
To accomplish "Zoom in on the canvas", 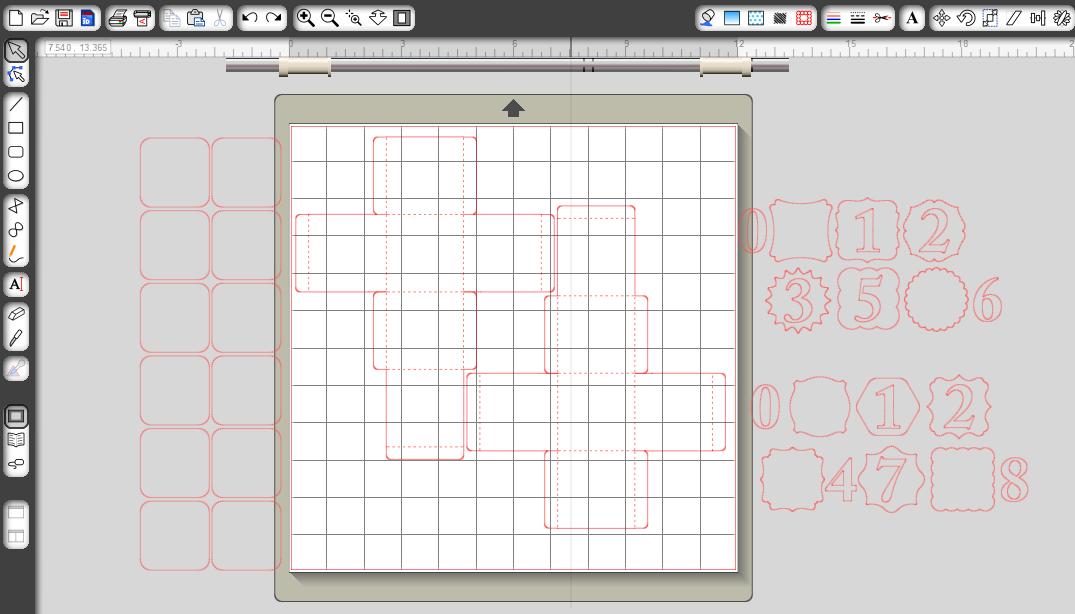I will click(x=306, y=18).
